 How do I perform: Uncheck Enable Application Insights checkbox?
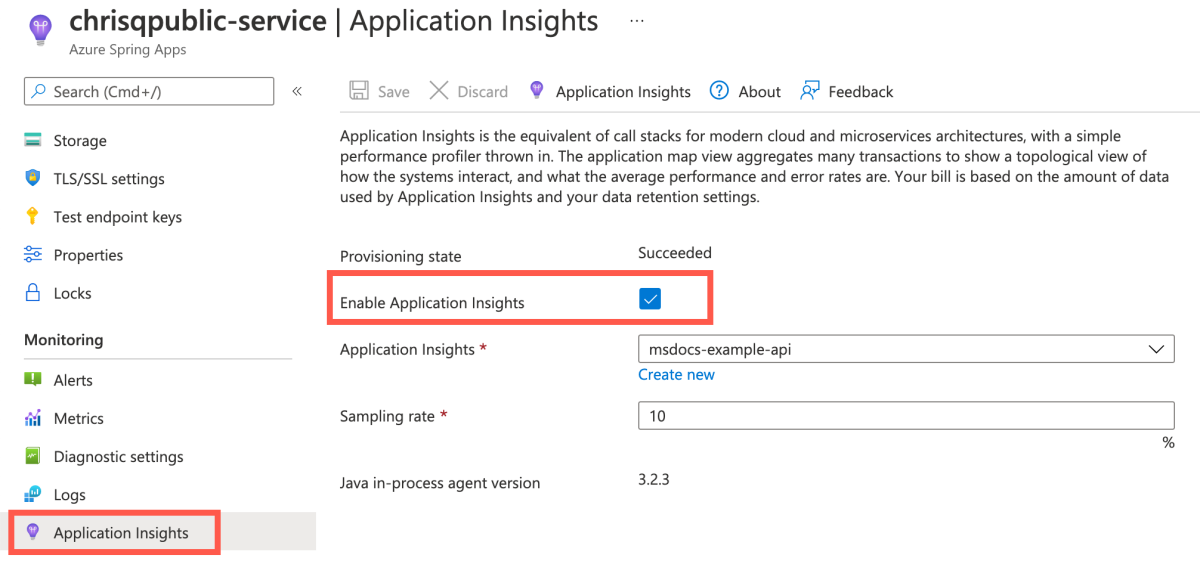click(x=650, y=299)
